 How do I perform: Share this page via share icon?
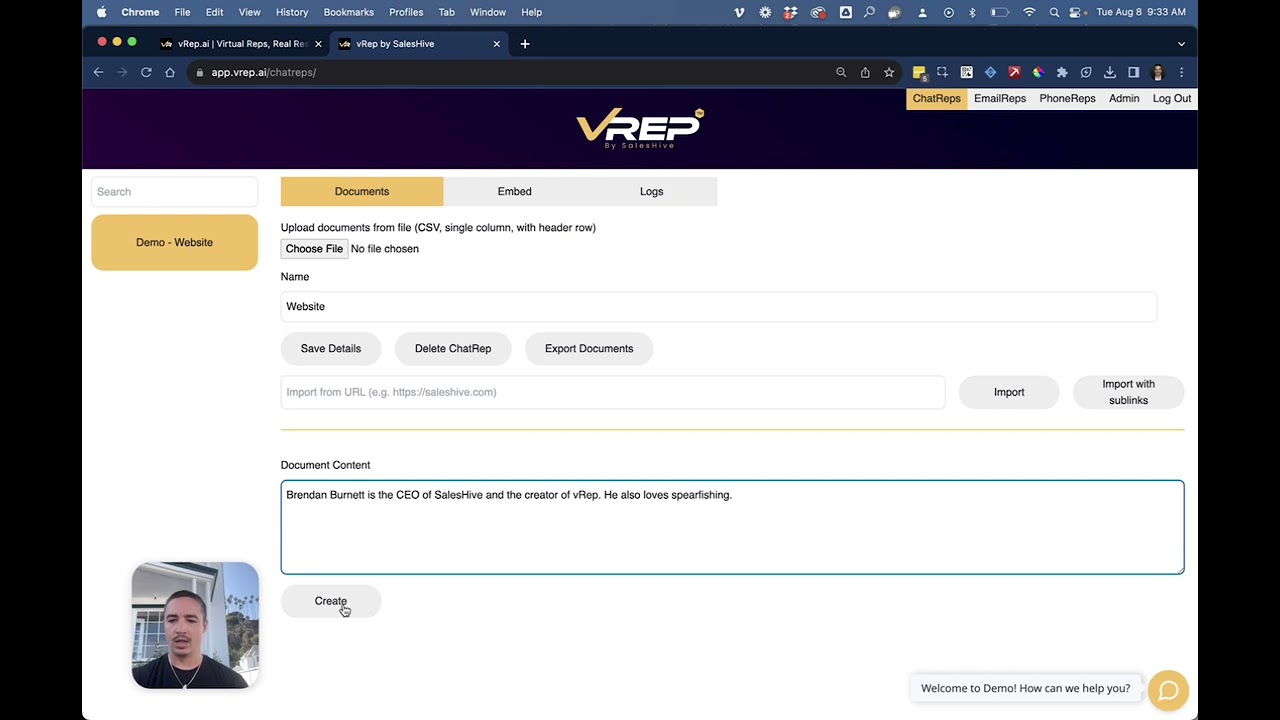pyautogui.click(x=865, y=72)
